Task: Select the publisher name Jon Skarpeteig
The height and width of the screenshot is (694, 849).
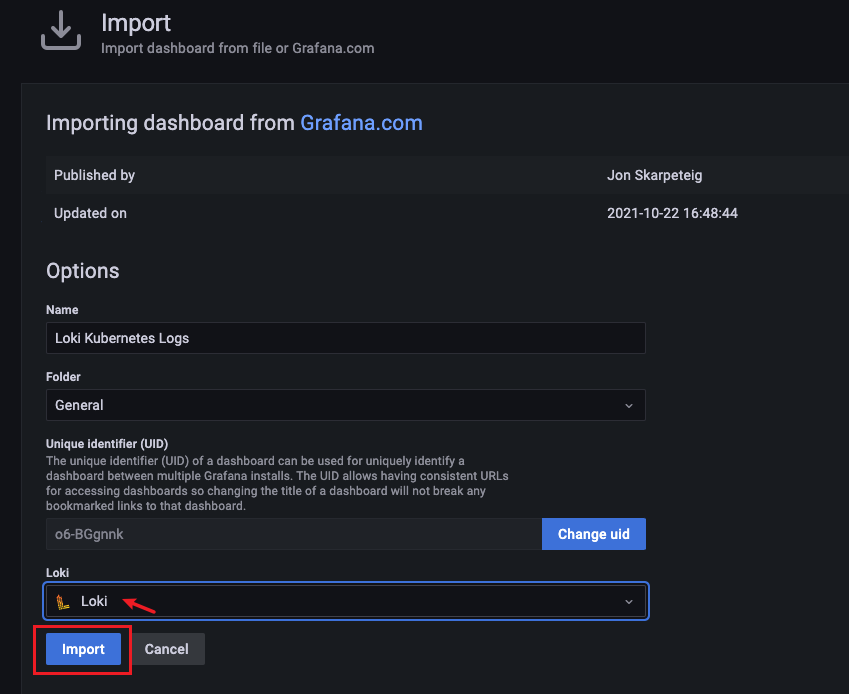Action: coord(655,175)
